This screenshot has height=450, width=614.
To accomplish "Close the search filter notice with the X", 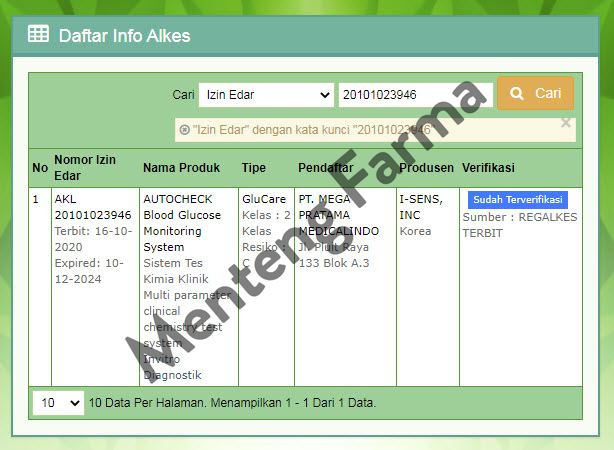I will point(565,123).
